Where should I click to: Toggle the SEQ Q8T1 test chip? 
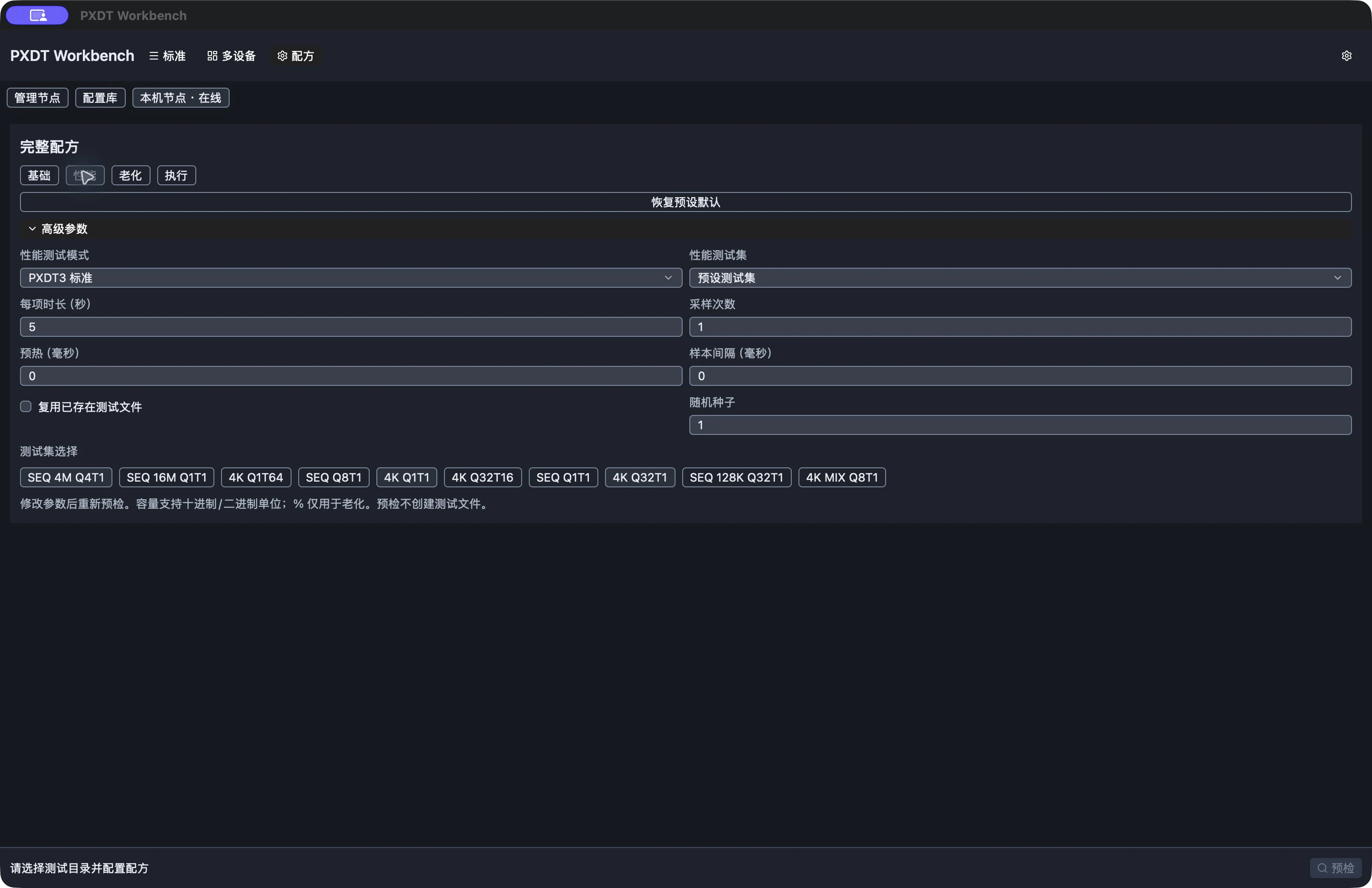click(334, 477)
